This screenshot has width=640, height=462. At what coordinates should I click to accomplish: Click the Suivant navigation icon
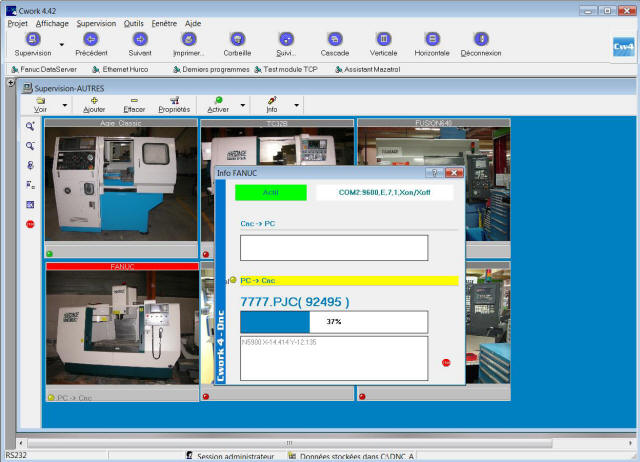tap(139, 39)
